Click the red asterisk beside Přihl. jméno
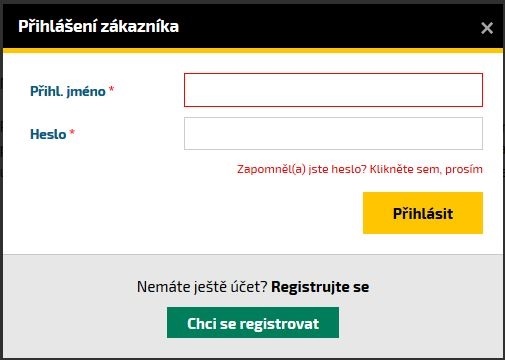This screenshot has height=360, width=505. [112, 89]
